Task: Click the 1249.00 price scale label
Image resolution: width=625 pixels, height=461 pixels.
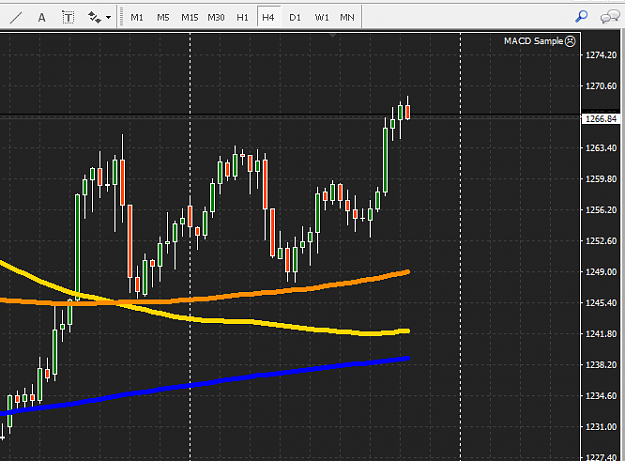Action: (601, 272)
